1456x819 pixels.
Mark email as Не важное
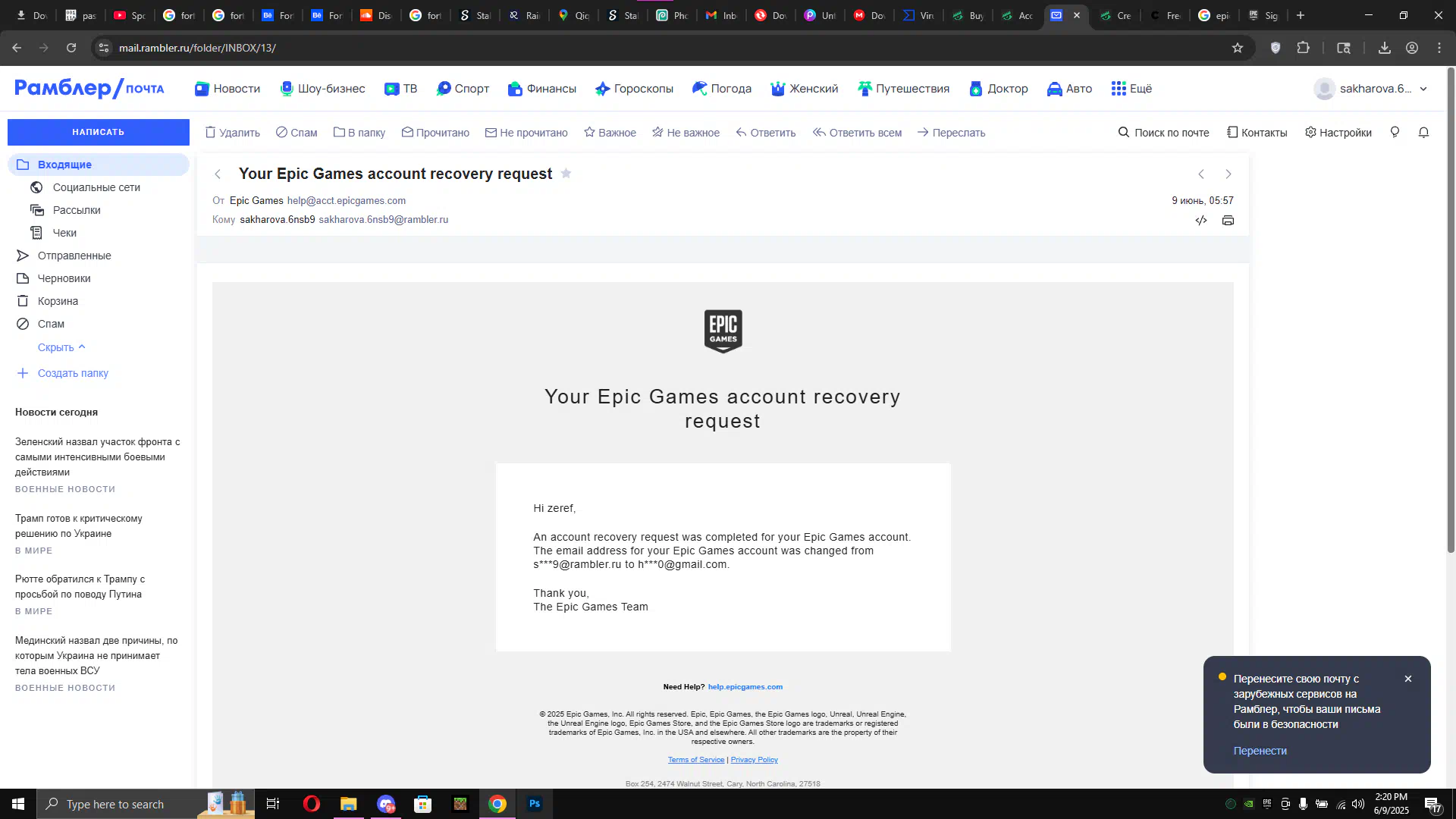686,133
